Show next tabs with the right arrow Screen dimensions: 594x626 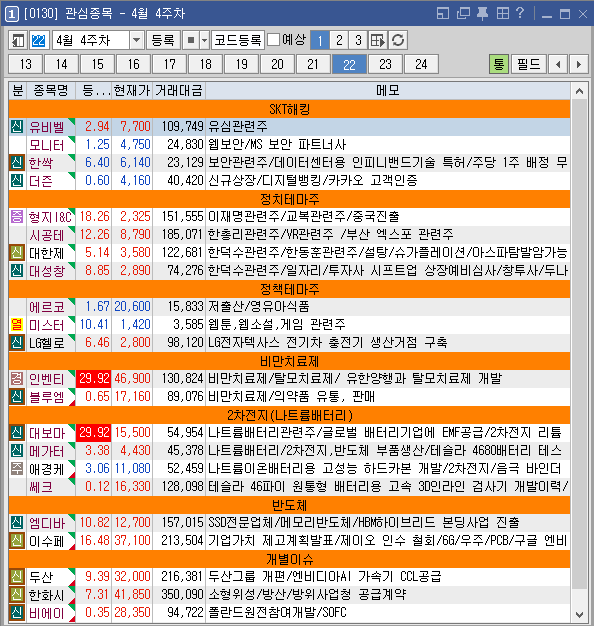click(579, 64)
